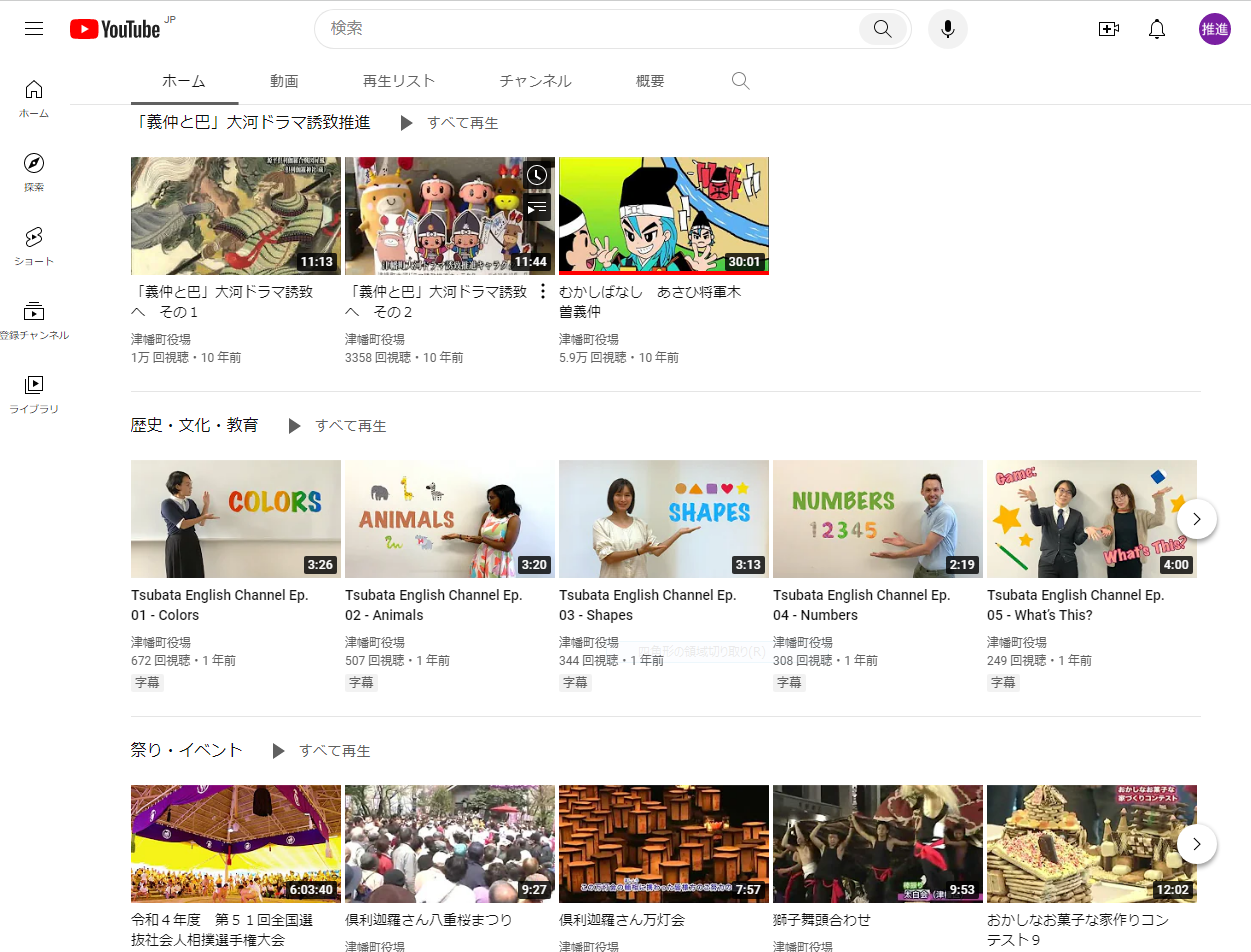Open the NUMBERS video thumbnail
This screenshot has height=952, width=1251.
pyautogui.click(x=878, y=519)
